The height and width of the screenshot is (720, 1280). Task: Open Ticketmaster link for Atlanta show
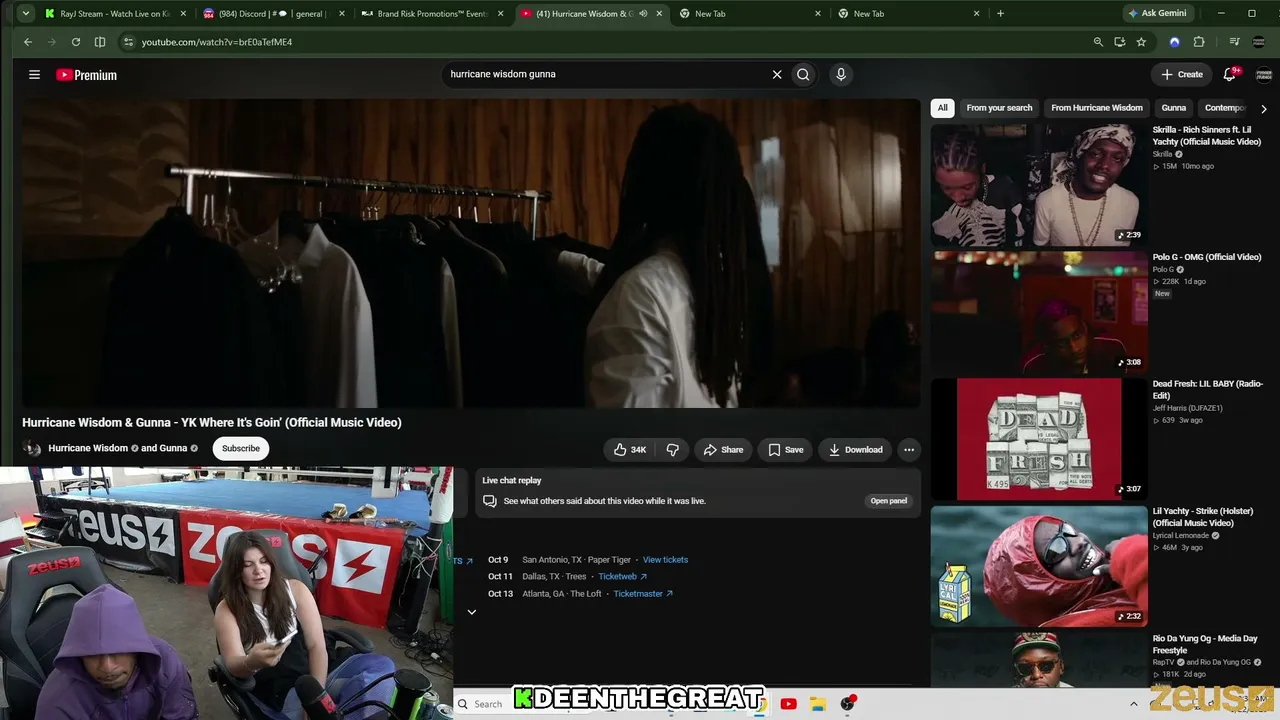coord(643,594)
